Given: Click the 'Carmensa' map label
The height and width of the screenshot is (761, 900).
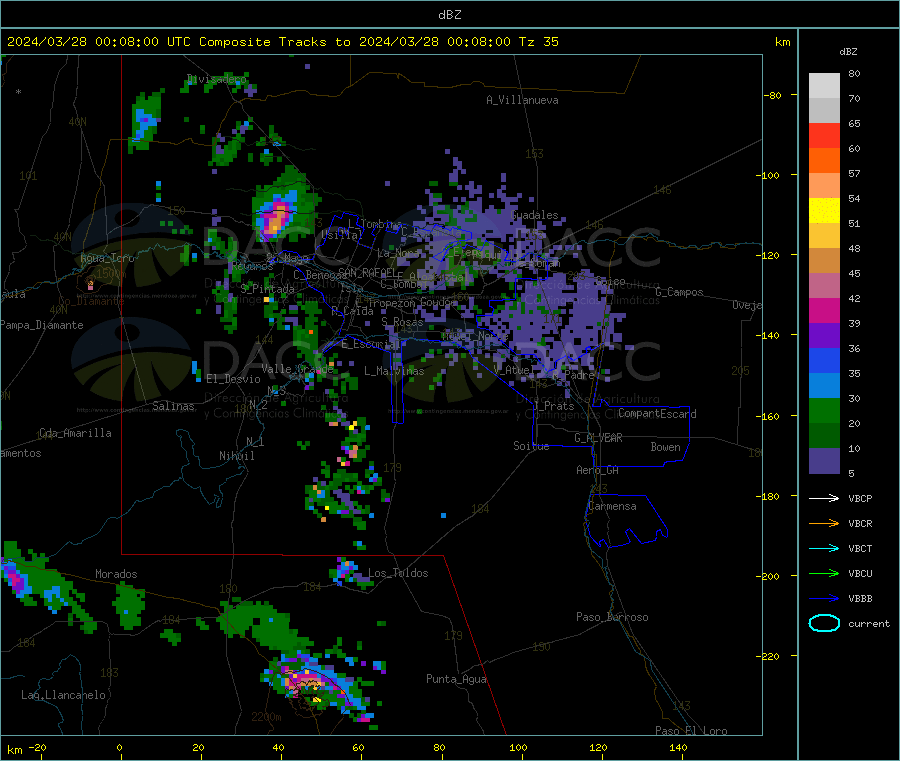Looking at the screenshot, I should (x=612, y=506).
